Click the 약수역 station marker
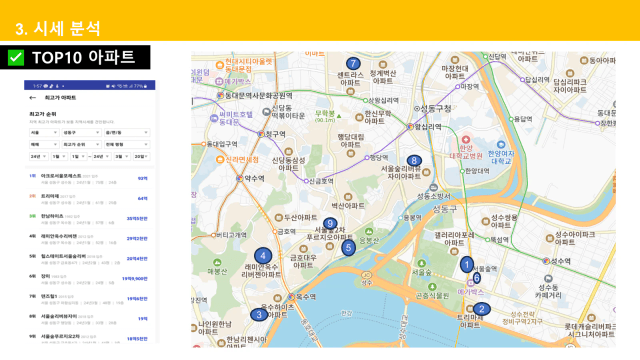Viewport: 640px width, 360px height. [240, 178]
